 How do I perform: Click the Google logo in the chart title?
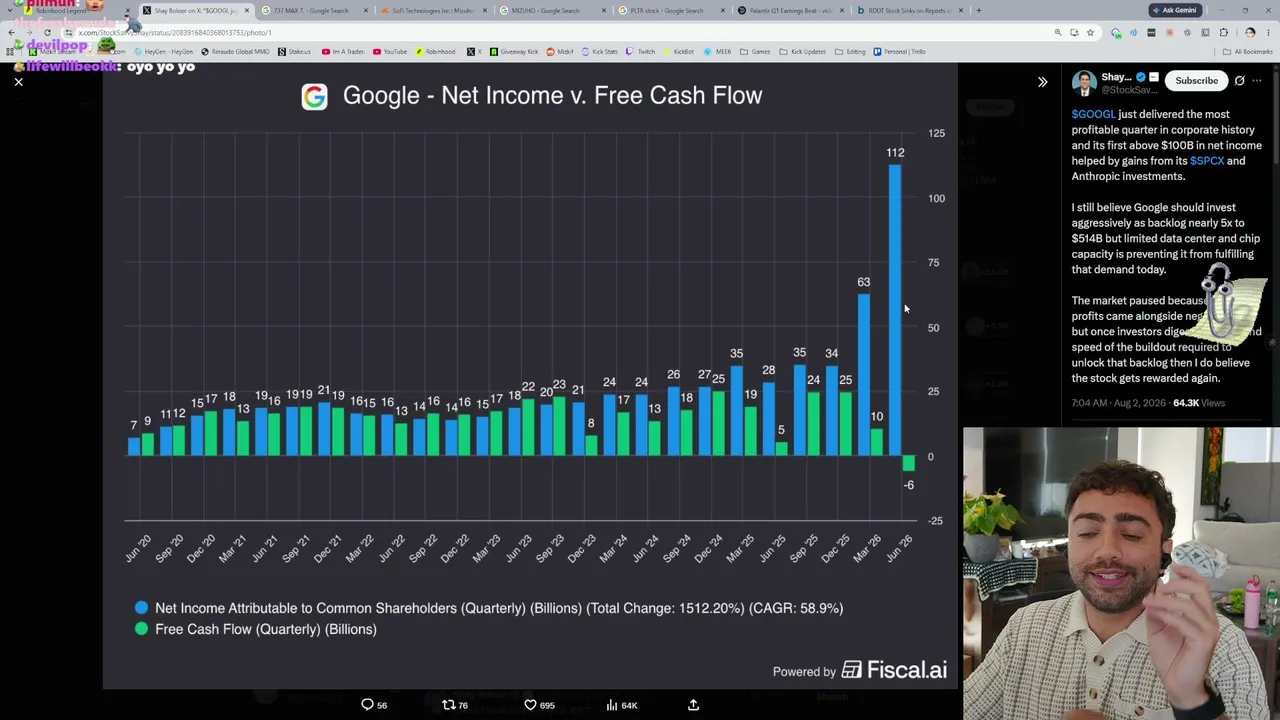click(x=314, y=96)
